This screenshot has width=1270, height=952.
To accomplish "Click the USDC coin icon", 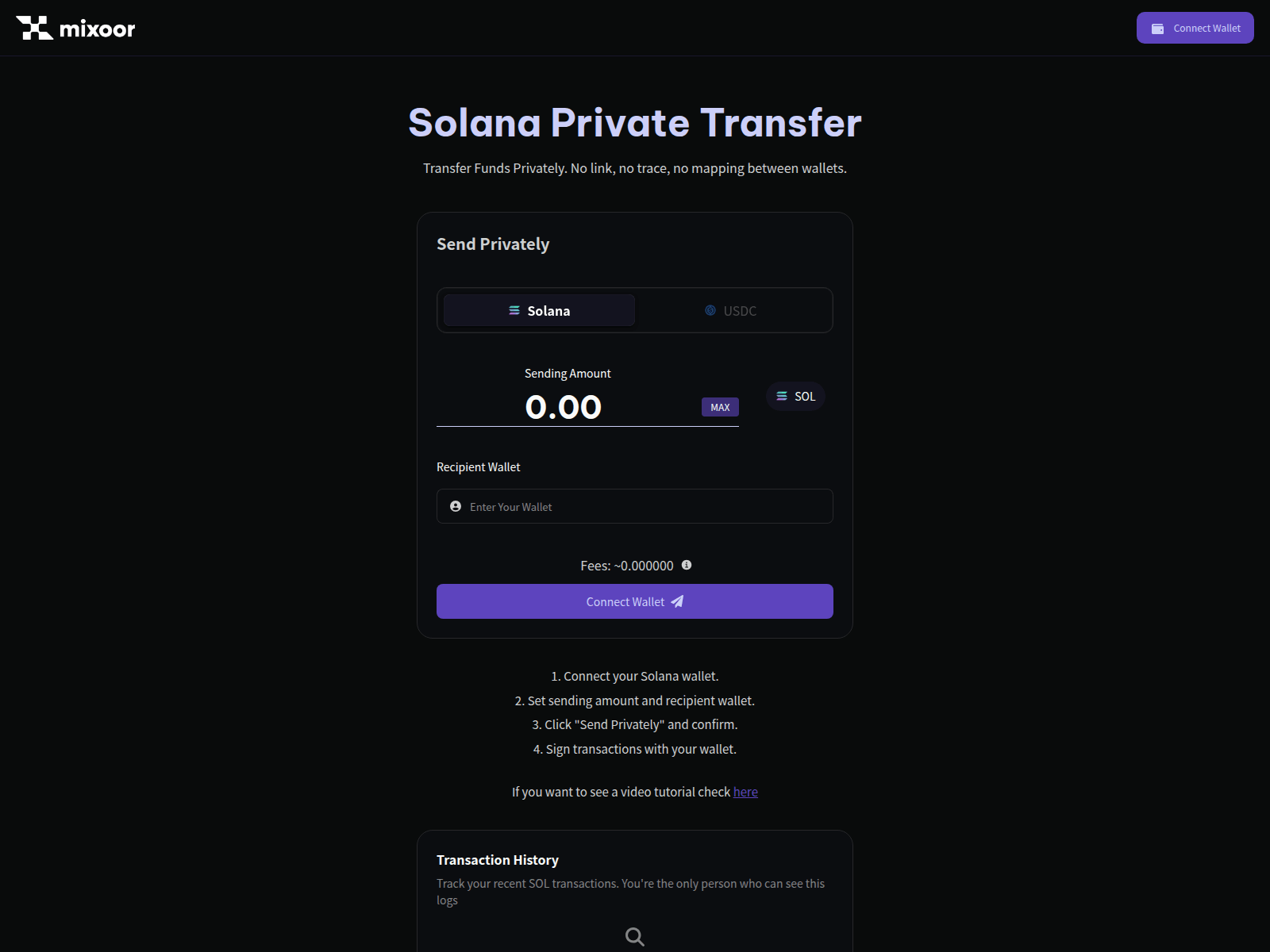I will click(x=710, y=310).
